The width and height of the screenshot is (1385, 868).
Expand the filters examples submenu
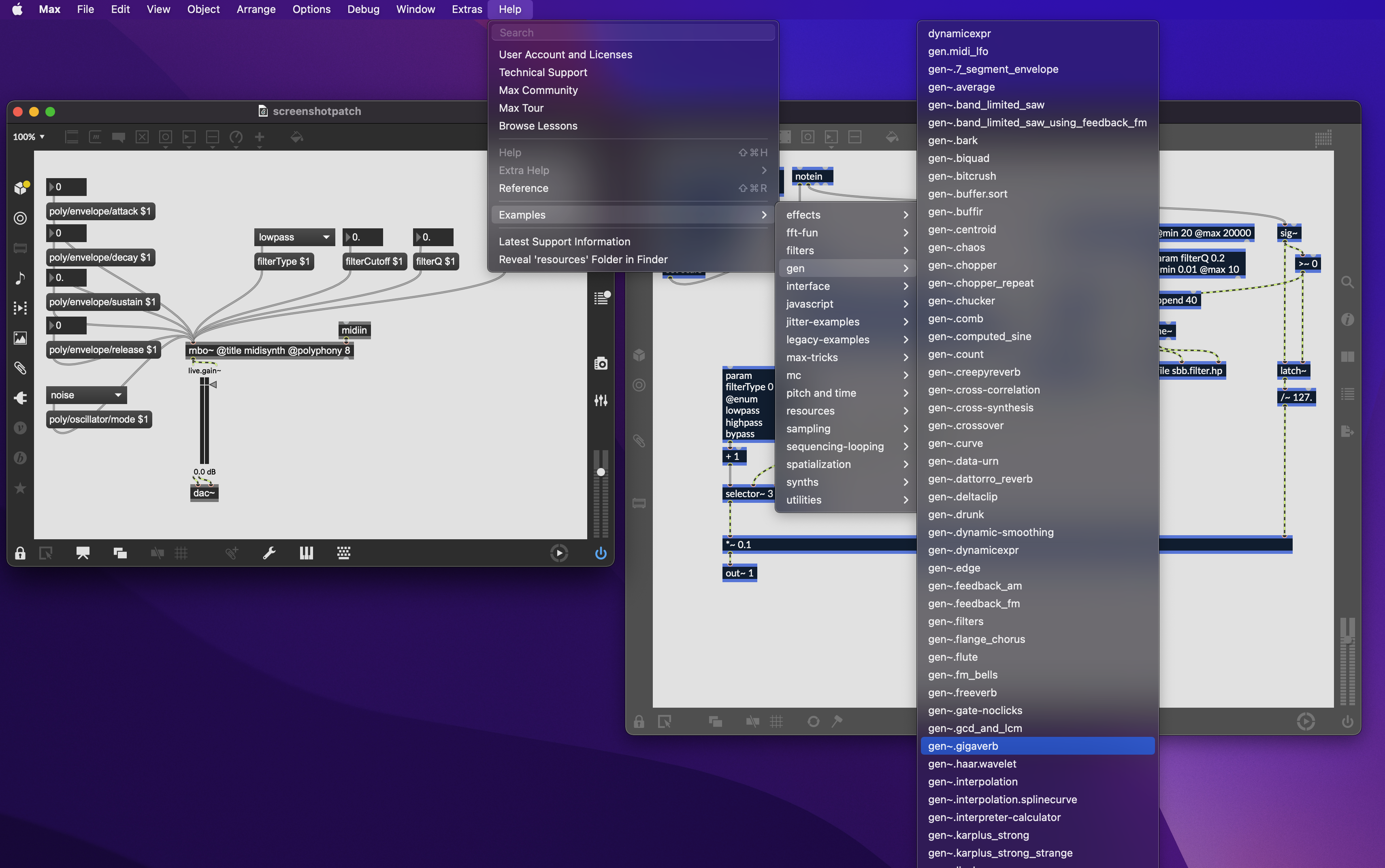846,250
